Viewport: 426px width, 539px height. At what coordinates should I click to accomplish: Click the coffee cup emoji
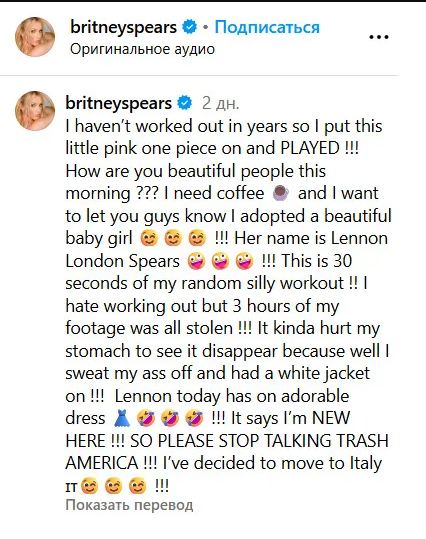281,193
